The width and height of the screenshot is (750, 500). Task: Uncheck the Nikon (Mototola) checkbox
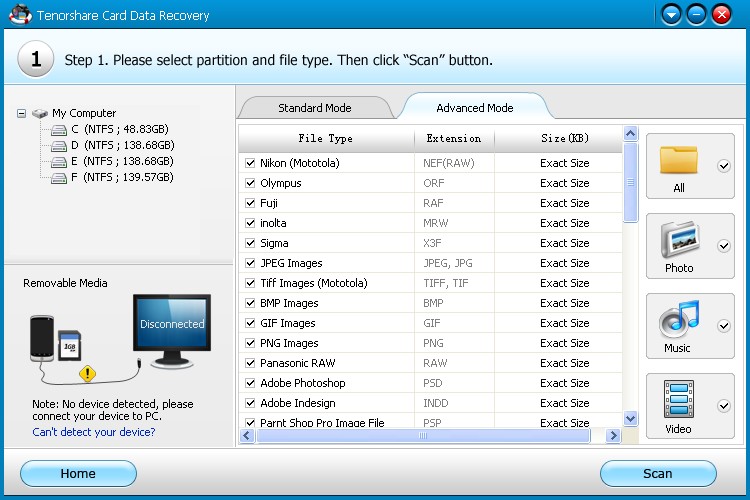click(250, 163)
